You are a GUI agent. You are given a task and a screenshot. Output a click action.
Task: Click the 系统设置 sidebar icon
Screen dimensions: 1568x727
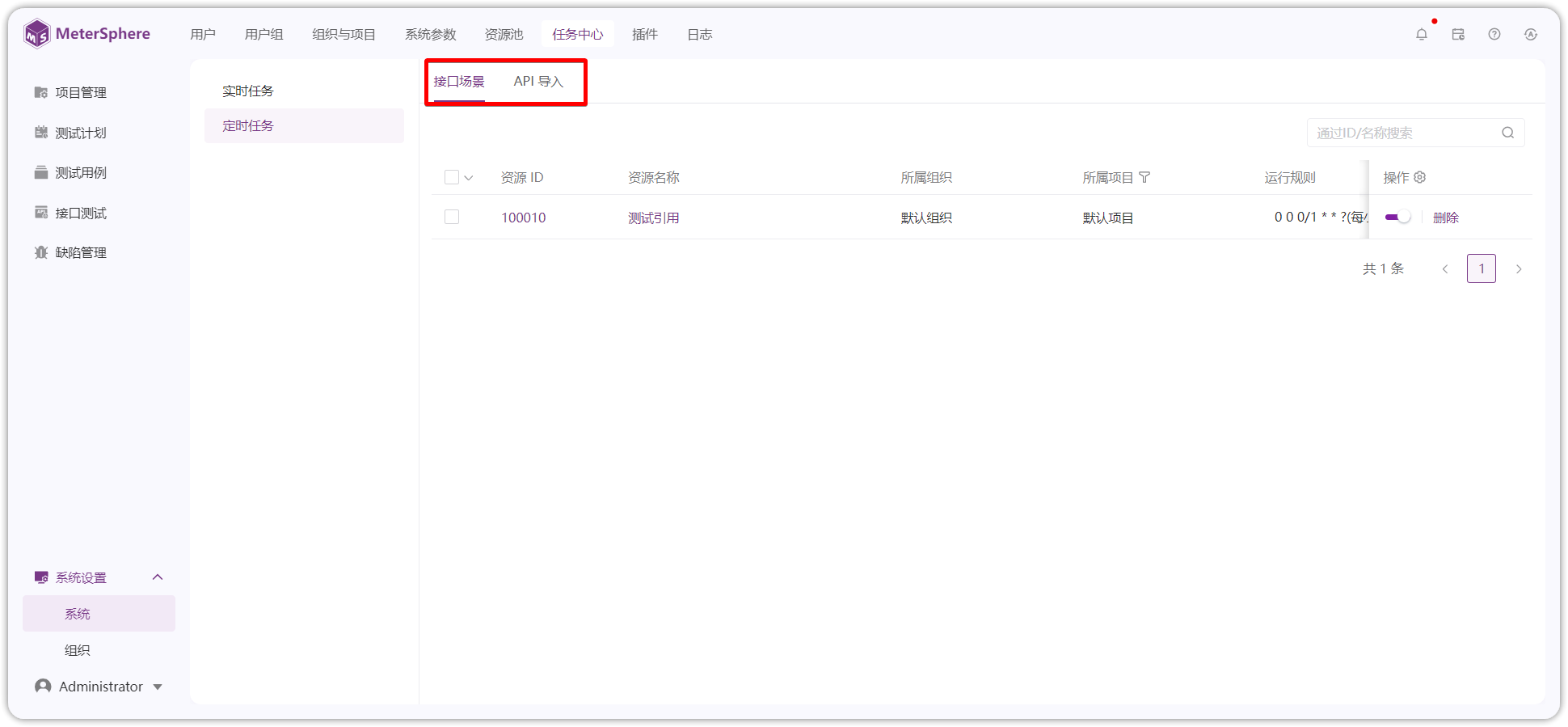coord(41,577)
